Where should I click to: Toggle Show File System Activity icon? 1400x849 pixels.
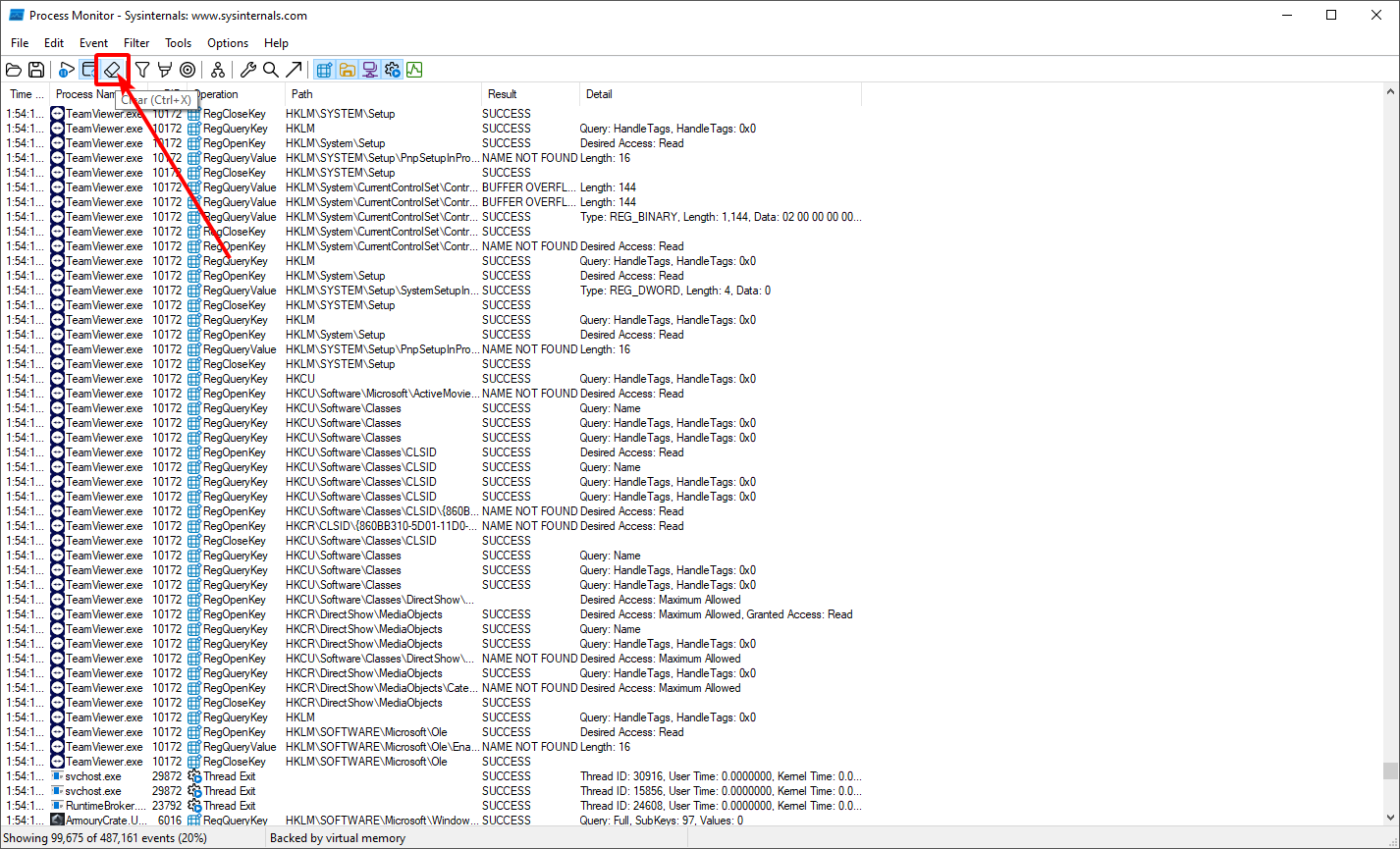tap(347, 70)
